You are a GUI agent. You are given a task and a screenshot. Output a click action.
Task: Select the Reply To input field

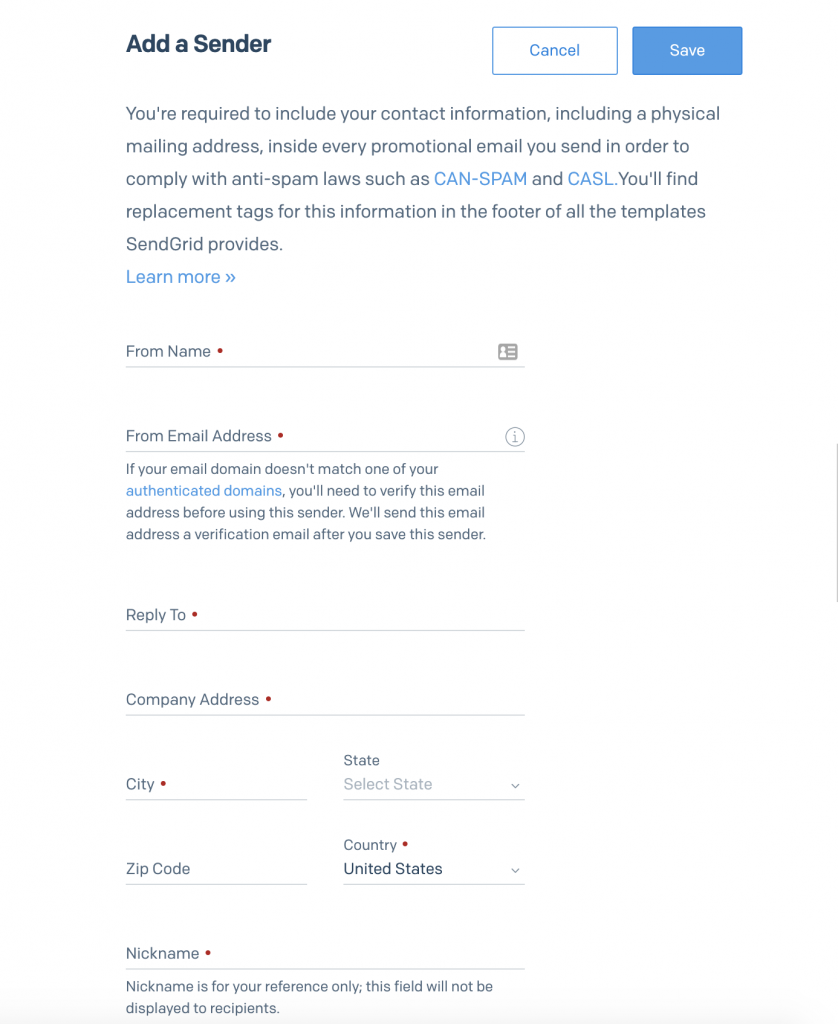pos(325,615)
